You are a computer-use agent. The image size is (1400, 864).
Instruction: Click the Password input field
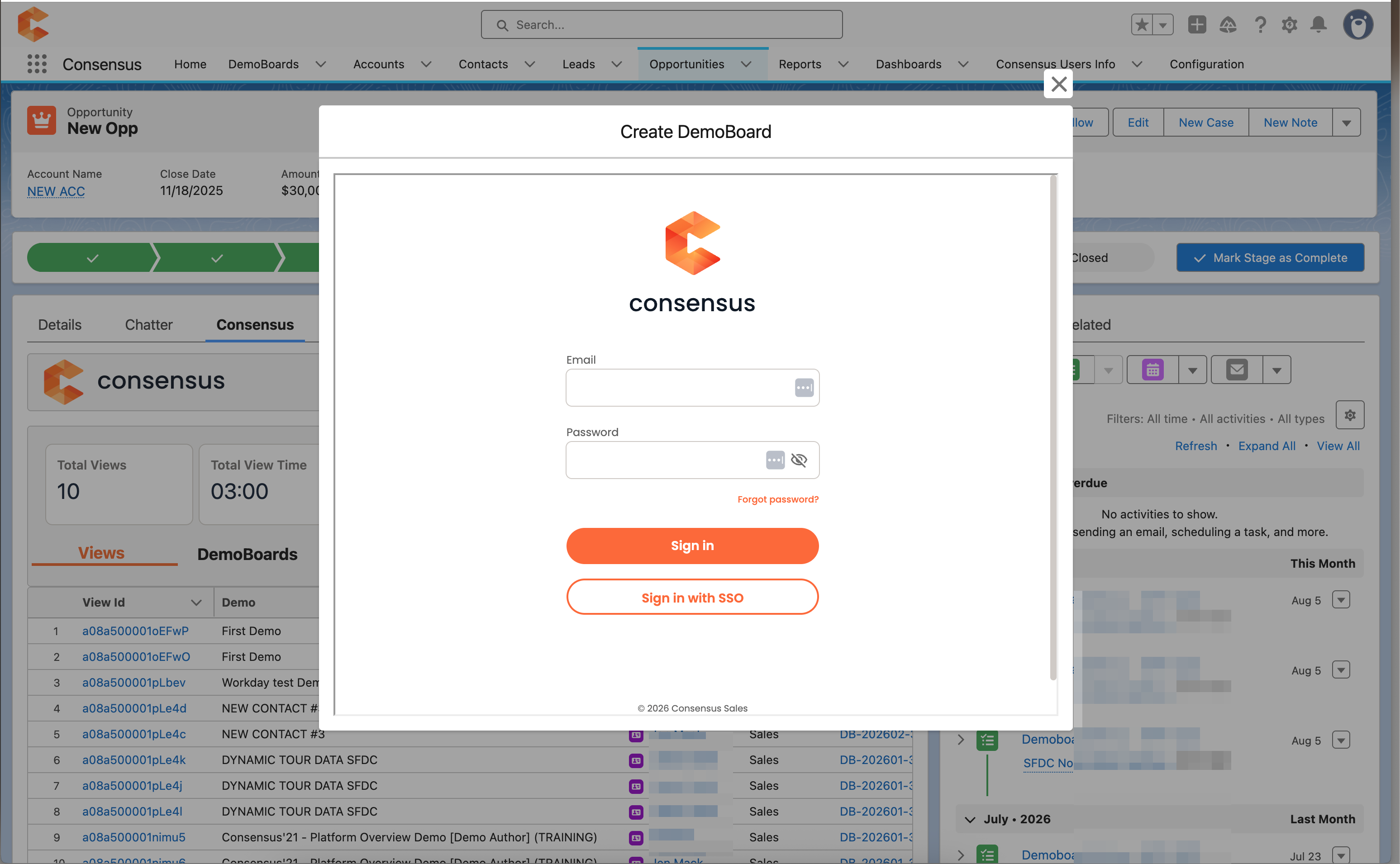[x=692, y=460]
